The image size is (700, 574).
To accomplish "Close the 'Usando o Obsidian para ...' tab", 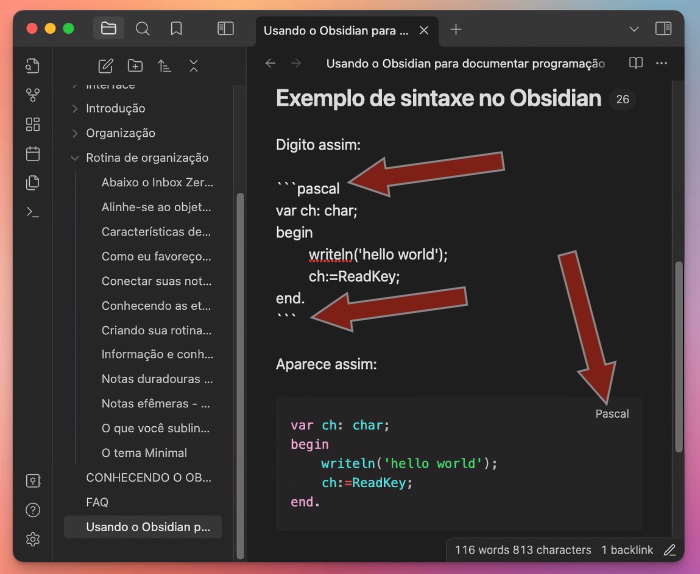I will point(424,30).
